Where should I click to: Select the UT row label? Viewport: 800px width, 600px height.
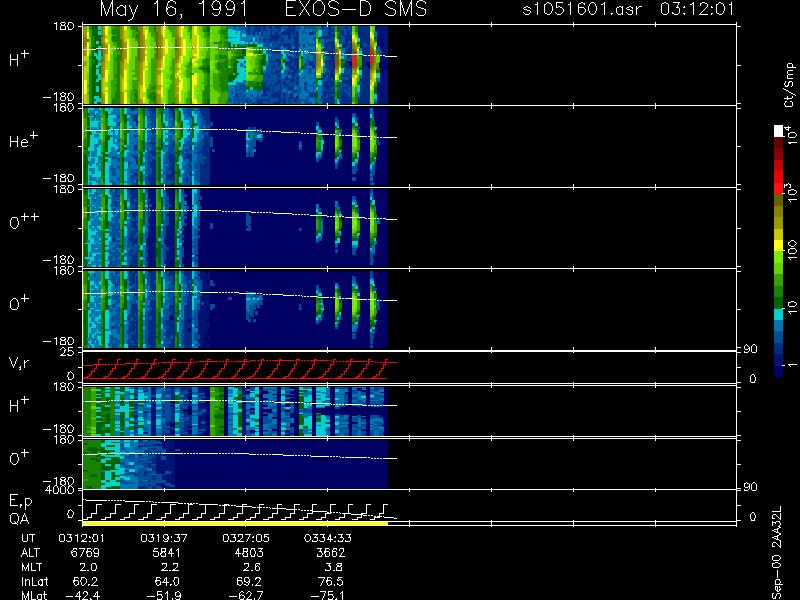click(28, 538)
